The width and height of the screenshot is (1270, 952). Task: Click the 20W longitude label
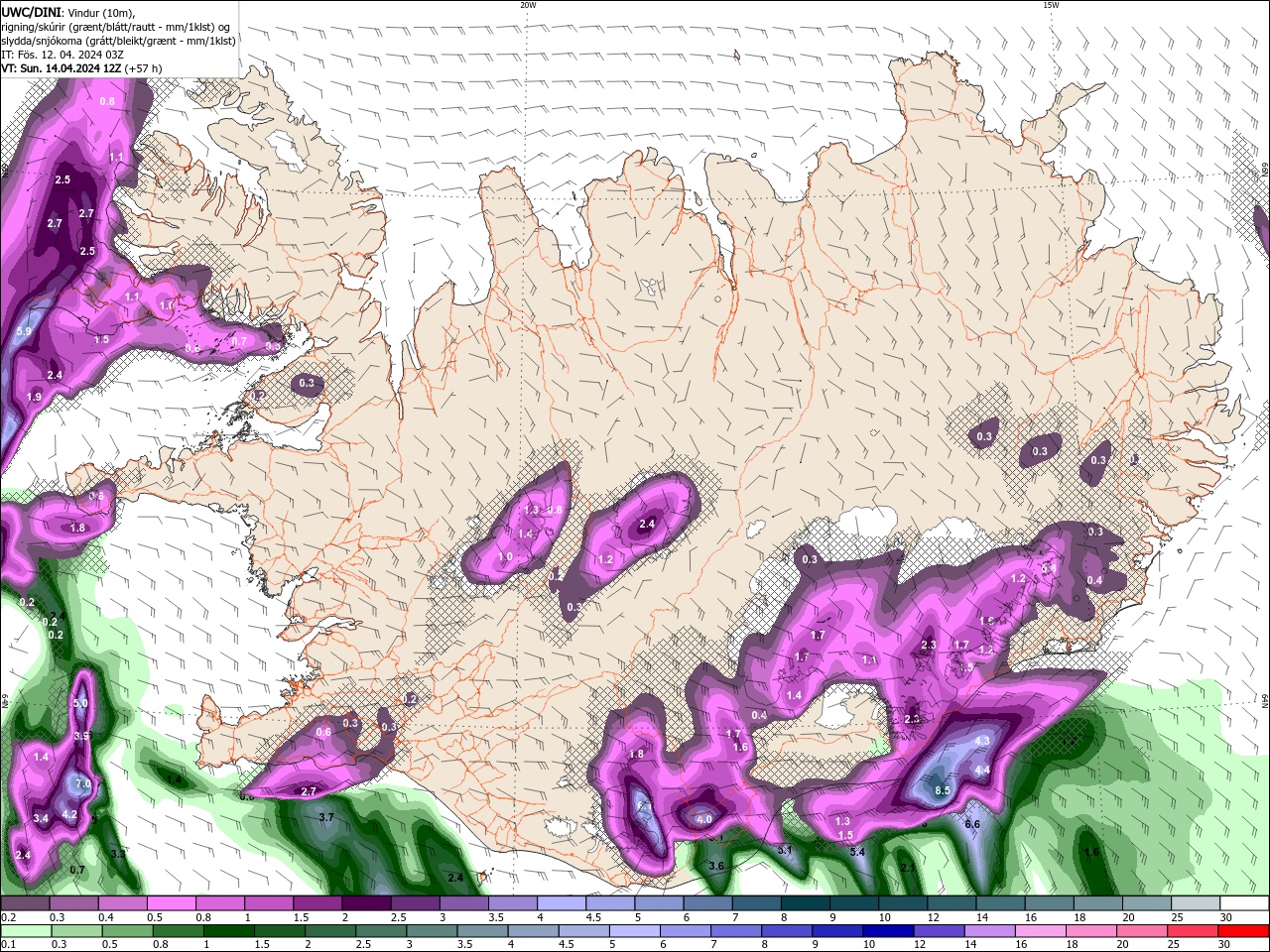pos(529,5)
